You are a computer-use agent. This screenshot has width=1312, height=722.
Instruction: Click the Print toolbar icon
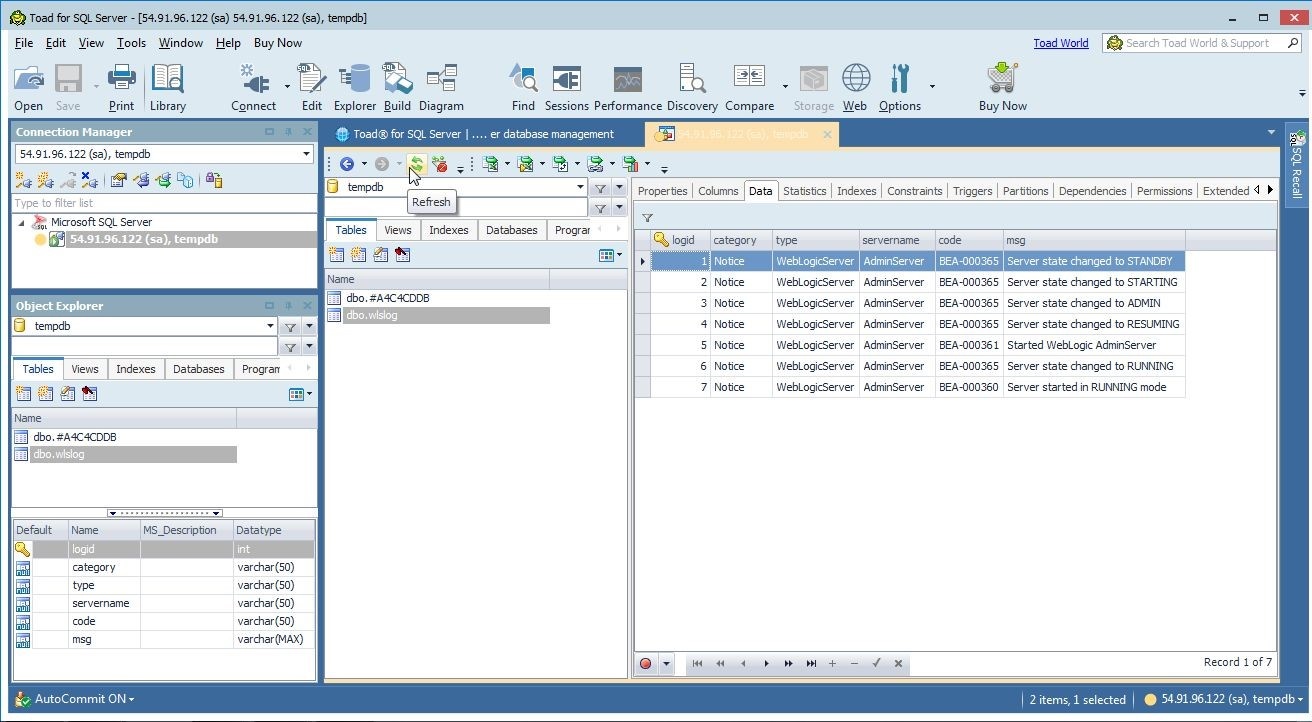point(121,88)
